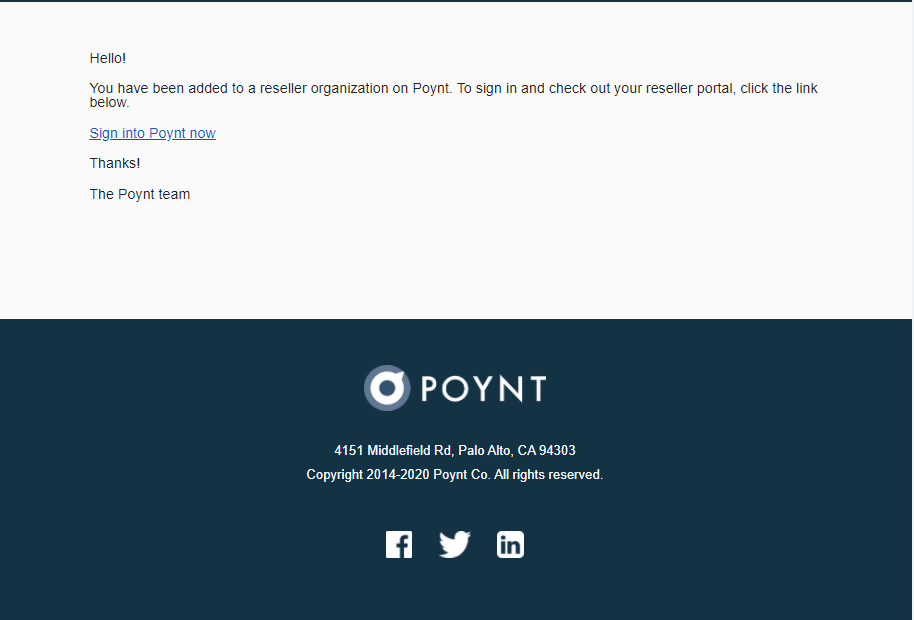Viewport: 914px width, 620px height.
Task: Open the Twitter bird icon
Action: click(455, 544)
